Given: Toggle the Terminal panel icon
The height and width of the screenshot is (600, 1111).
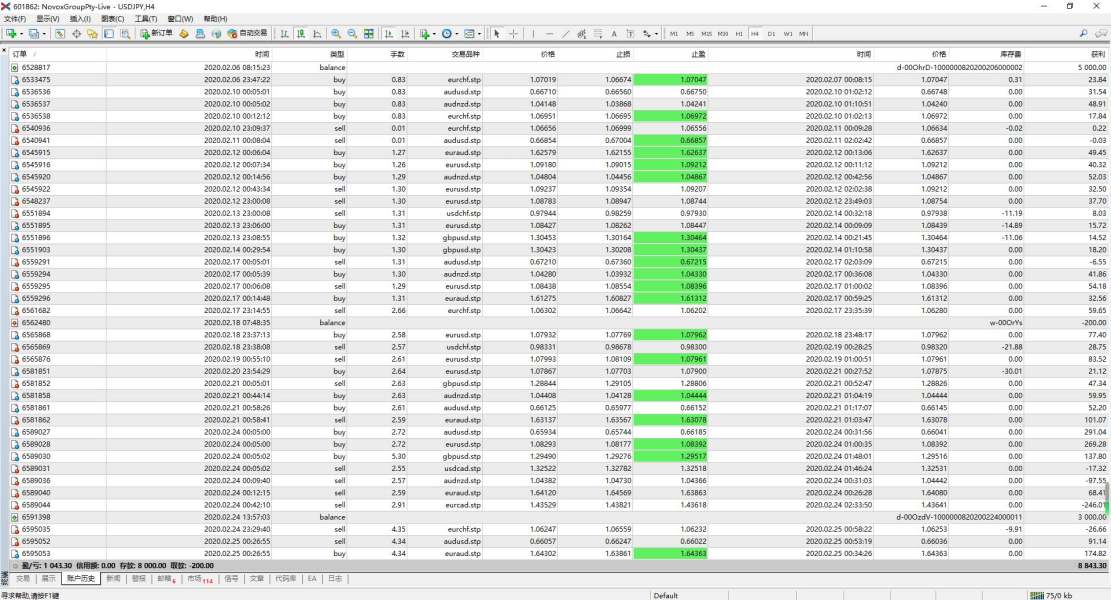Looking at the screenshot, I should 108,33.
